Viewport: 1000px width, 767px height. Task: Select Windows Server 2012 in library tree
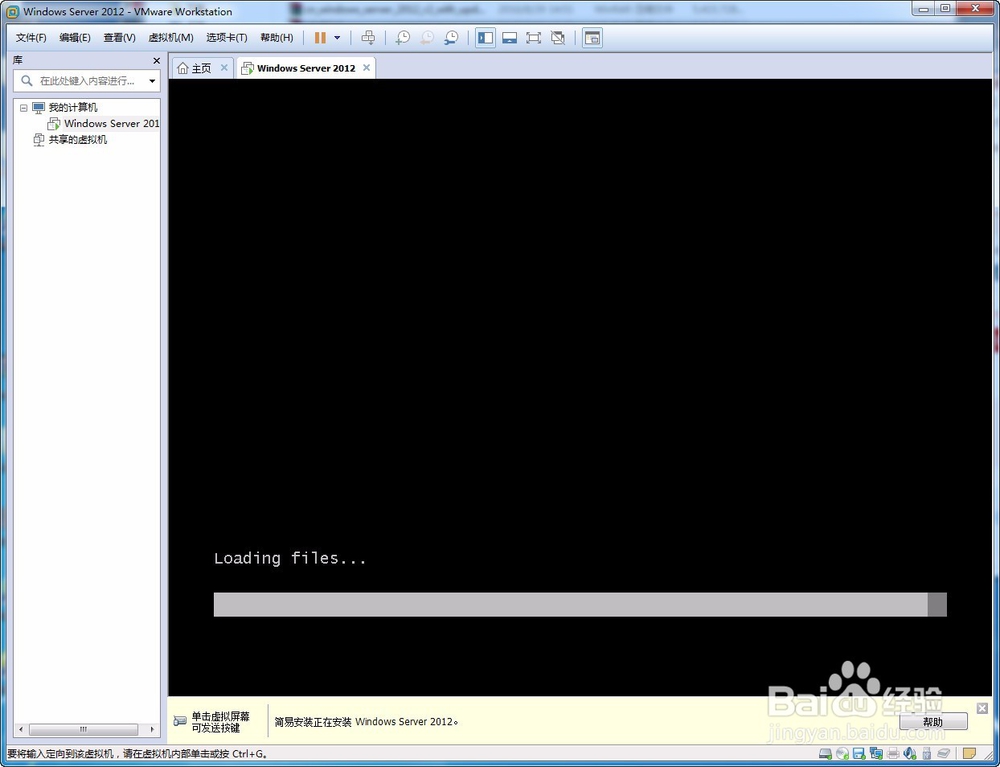point(111,124)
